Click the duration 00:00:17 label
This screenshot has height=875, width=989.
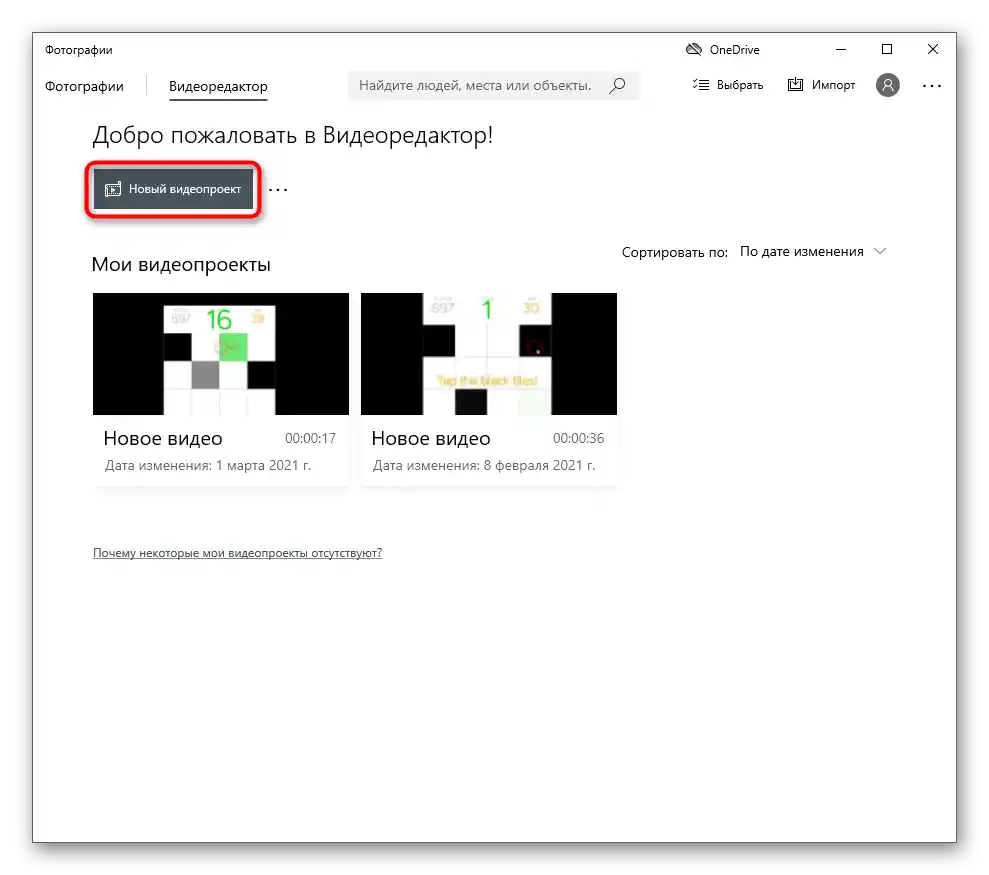click(x=310, y=438)
